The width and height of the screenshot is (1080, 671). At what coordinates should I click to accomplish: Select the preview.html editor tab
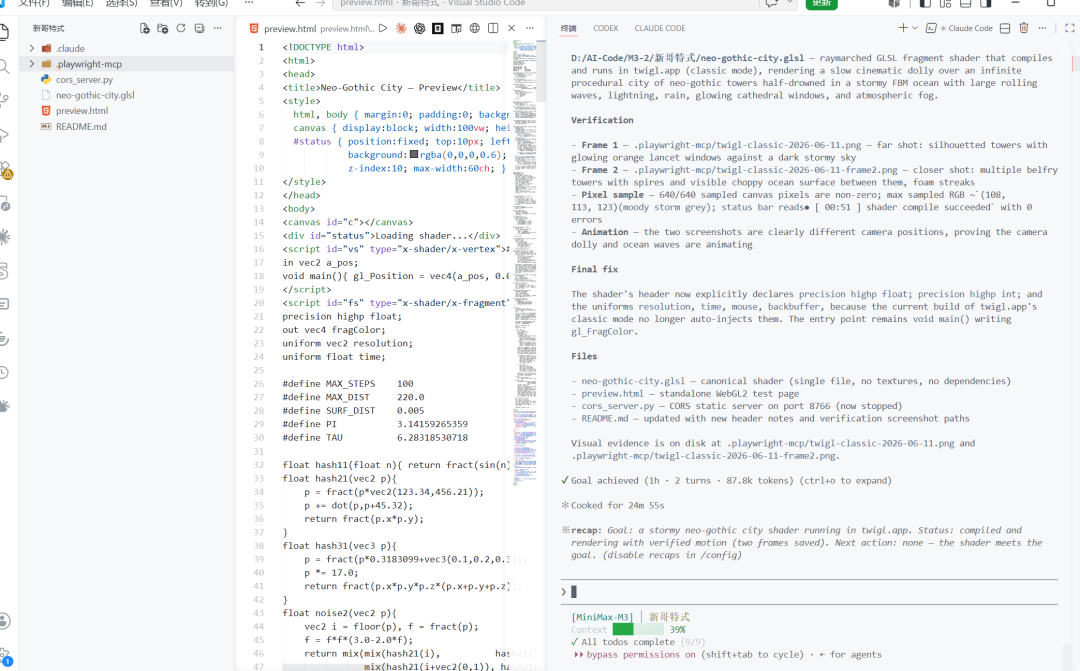(290, 28)
